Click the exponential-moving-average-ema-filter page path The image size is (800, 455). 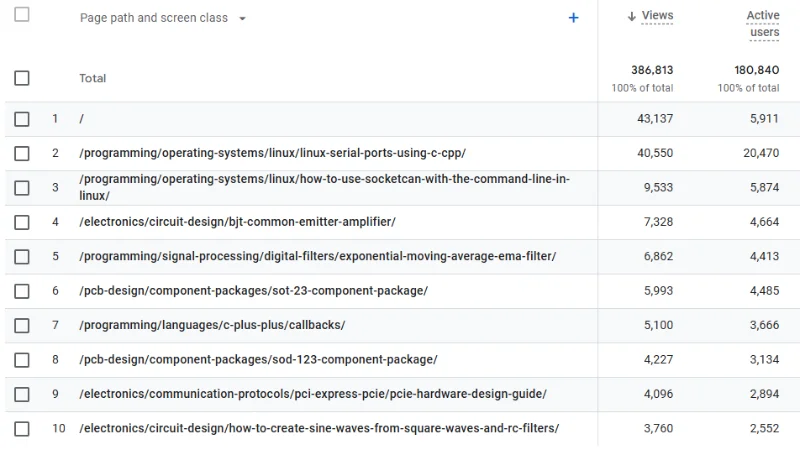[x=317, y=256]
